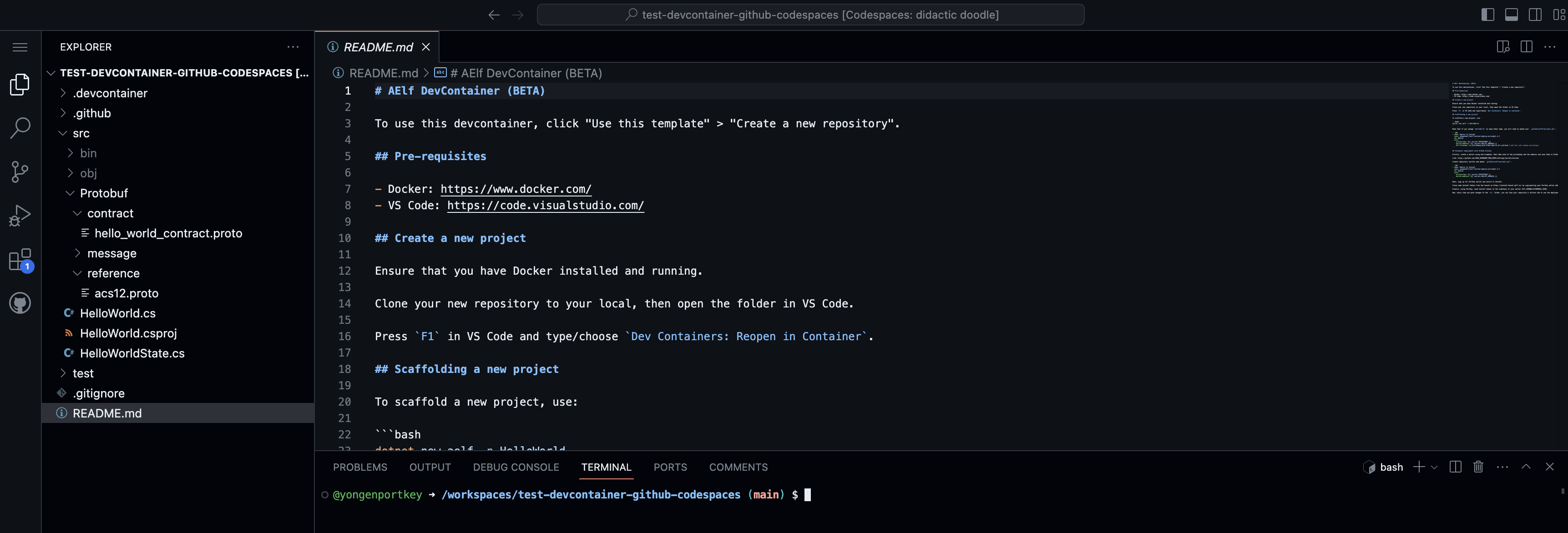
Task: Click the command center search box
Action: [x=810, y=15]
